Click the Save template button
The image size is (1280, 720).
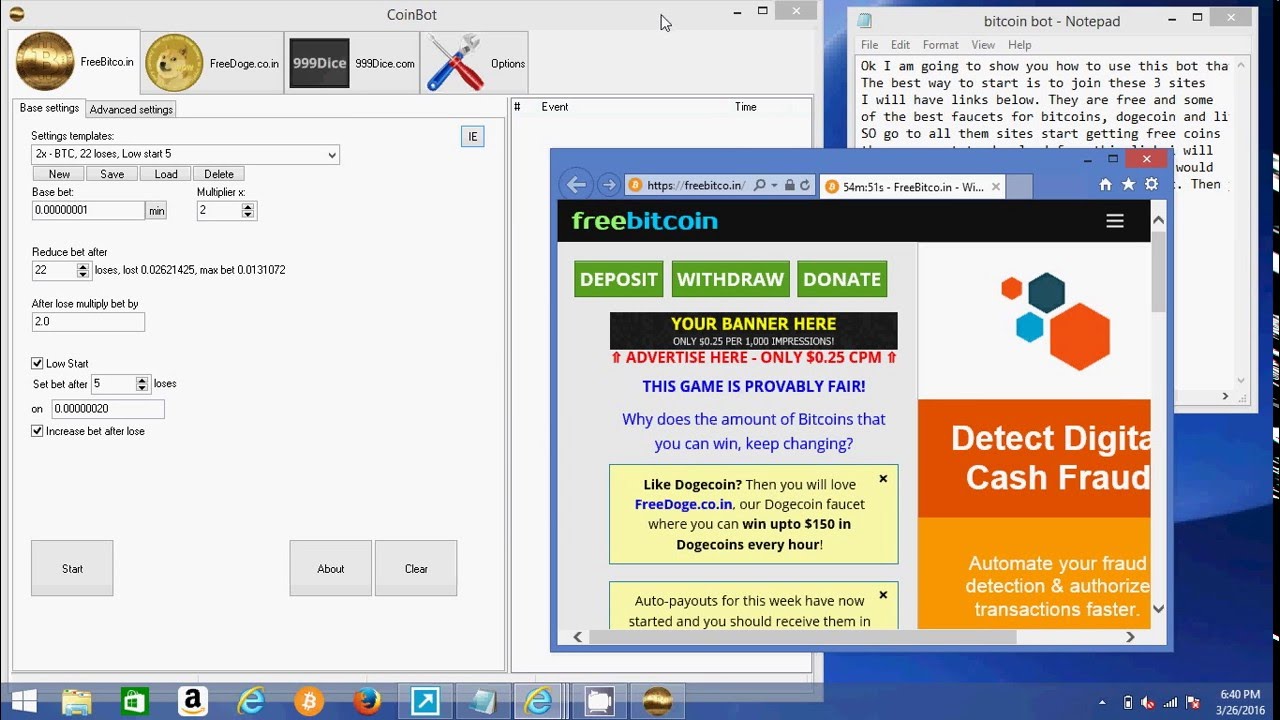point(112,174)
